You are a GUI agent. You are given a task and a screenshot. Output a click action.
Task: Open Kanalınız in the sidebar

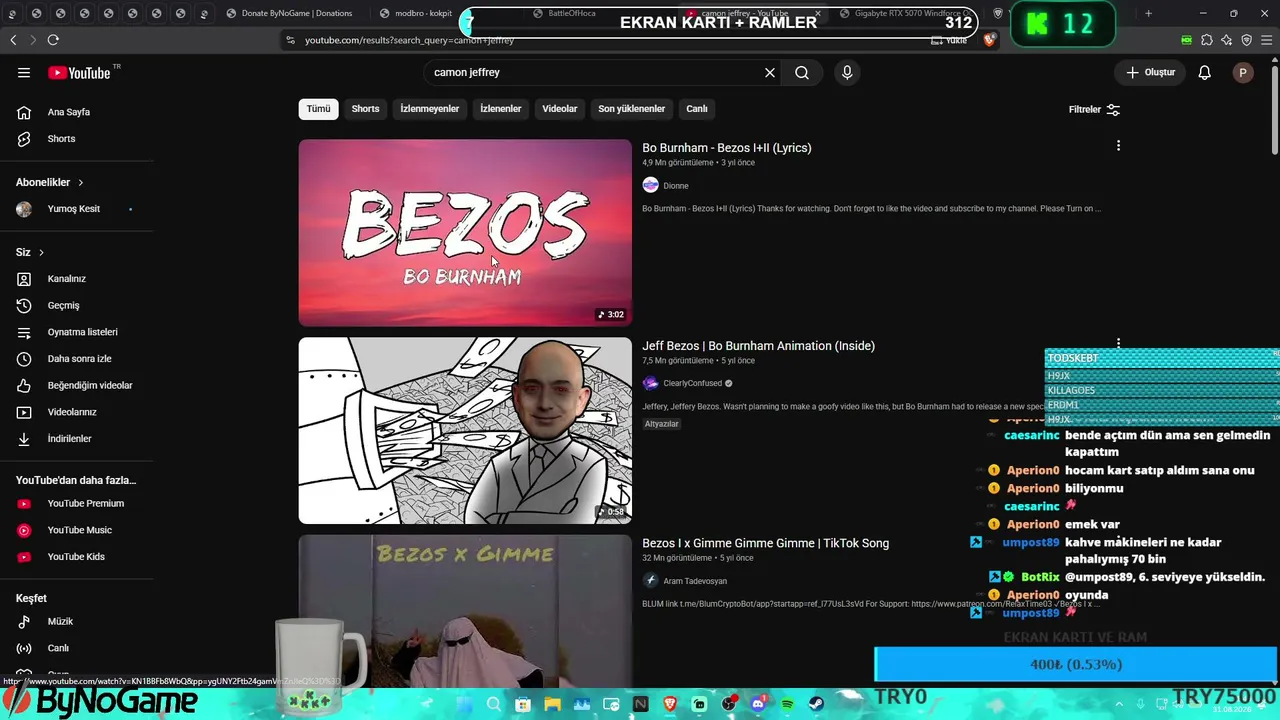[x=66, y=279]
